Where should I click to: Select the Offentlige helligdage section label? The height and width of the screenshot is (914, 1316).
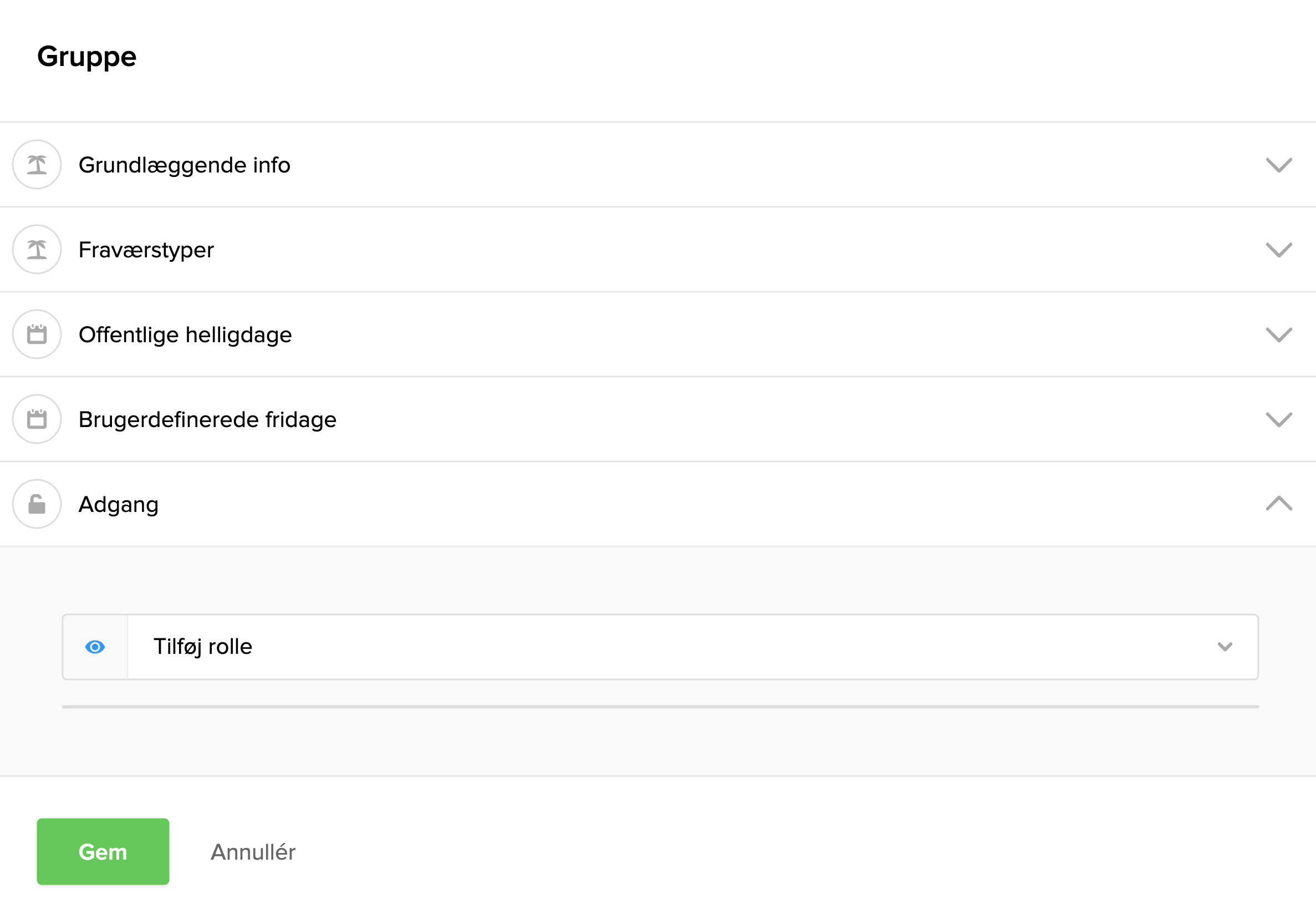185,334
